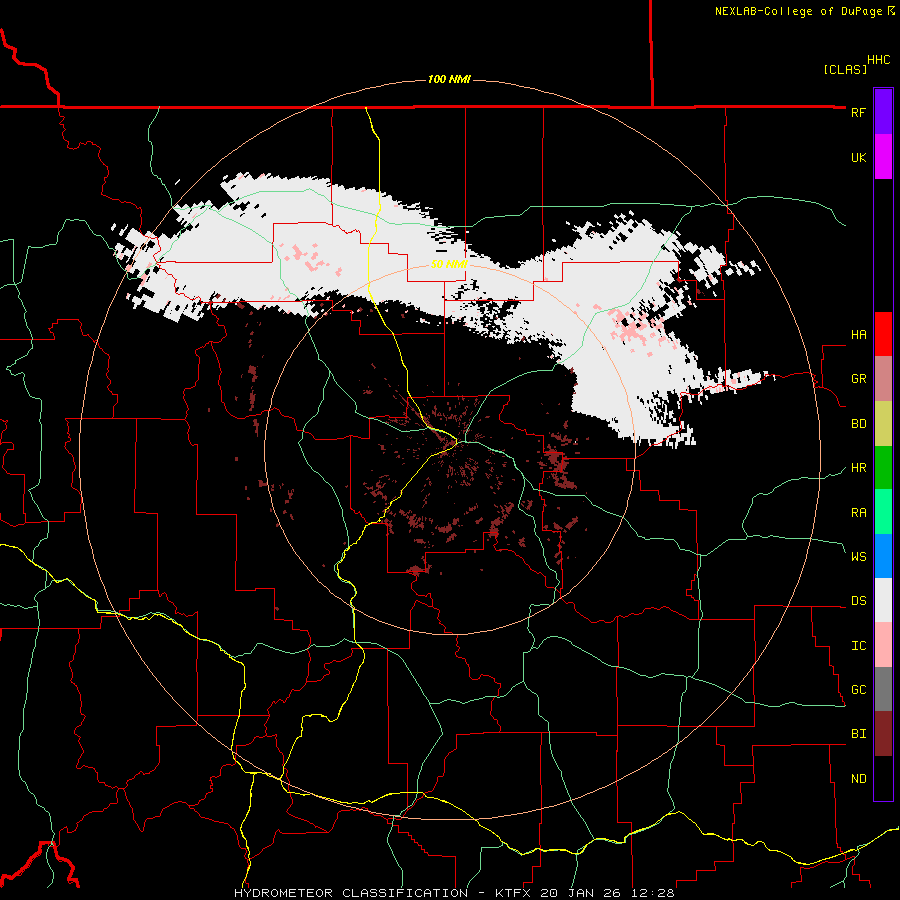Image resolution: width=900 pixels, height=900 pixels.
Task: Click the "GR" legend label
Action: (858, 379)
